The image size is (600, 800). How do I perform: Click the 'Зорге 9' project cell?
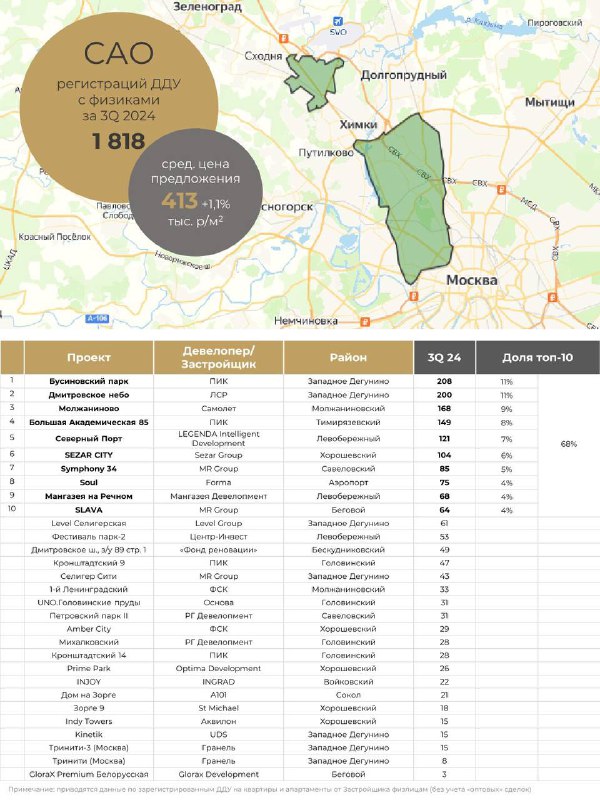click(89, 708)
